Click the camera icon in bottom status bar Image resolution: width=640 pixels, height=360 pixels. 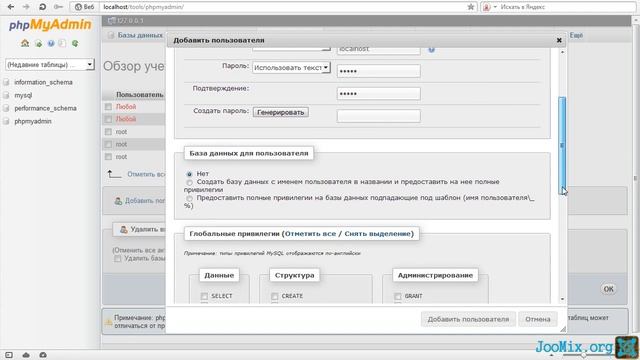(x=43, y=355)
